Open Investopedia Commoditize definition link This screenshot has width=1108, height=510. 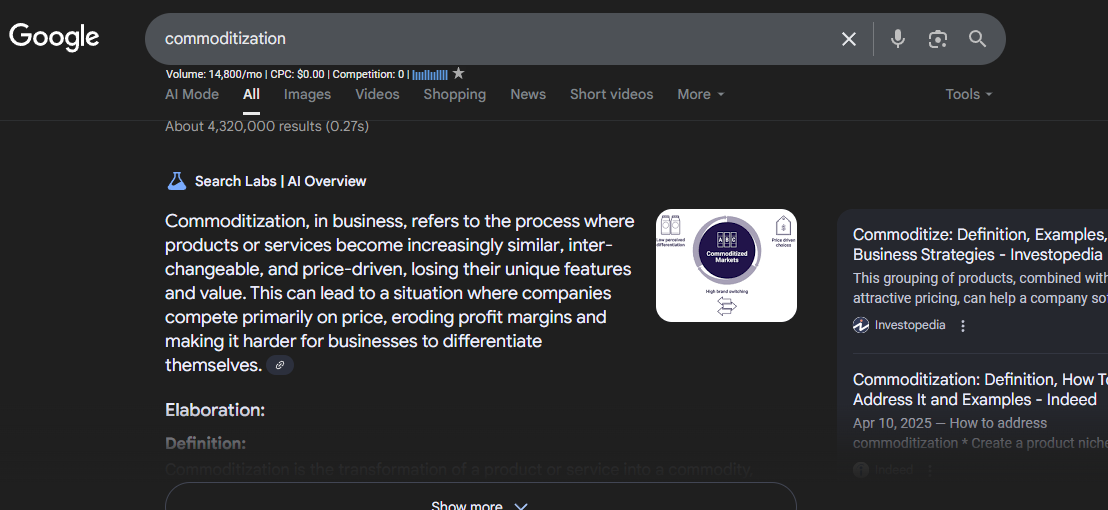[978, 244]
